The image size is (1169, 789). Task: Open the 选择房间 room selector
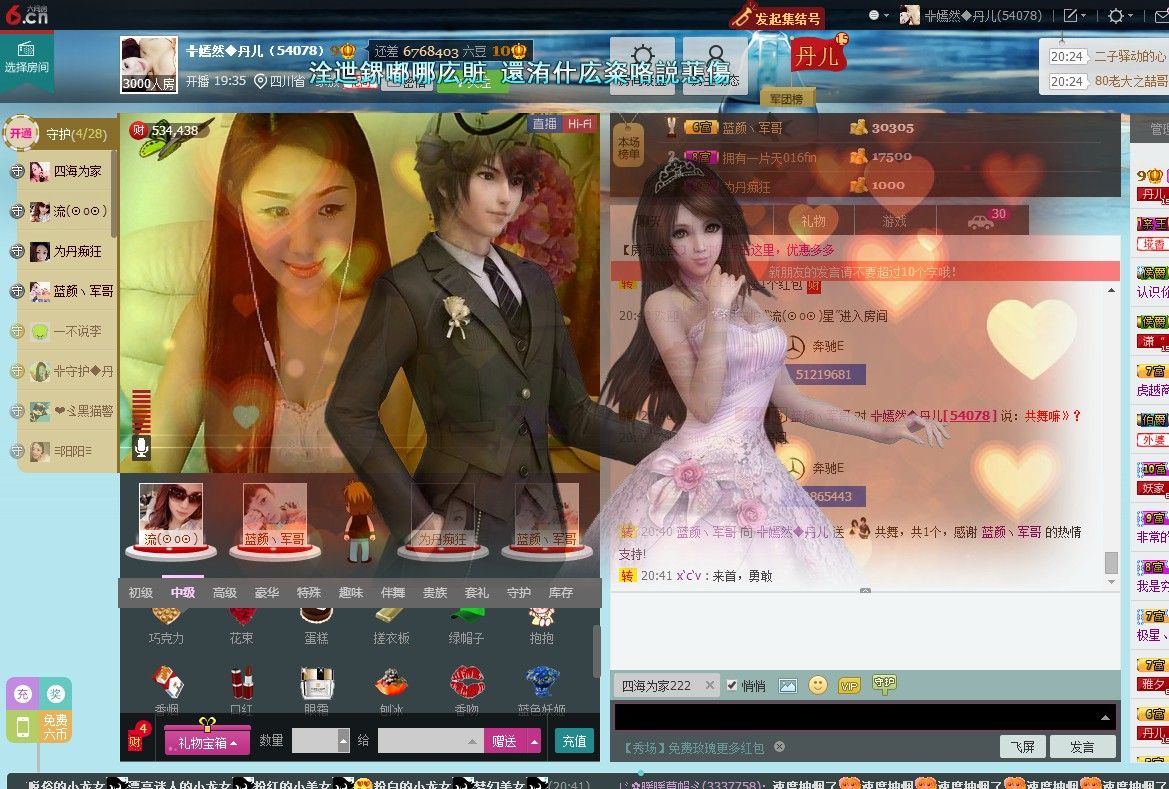click(26, 59)
